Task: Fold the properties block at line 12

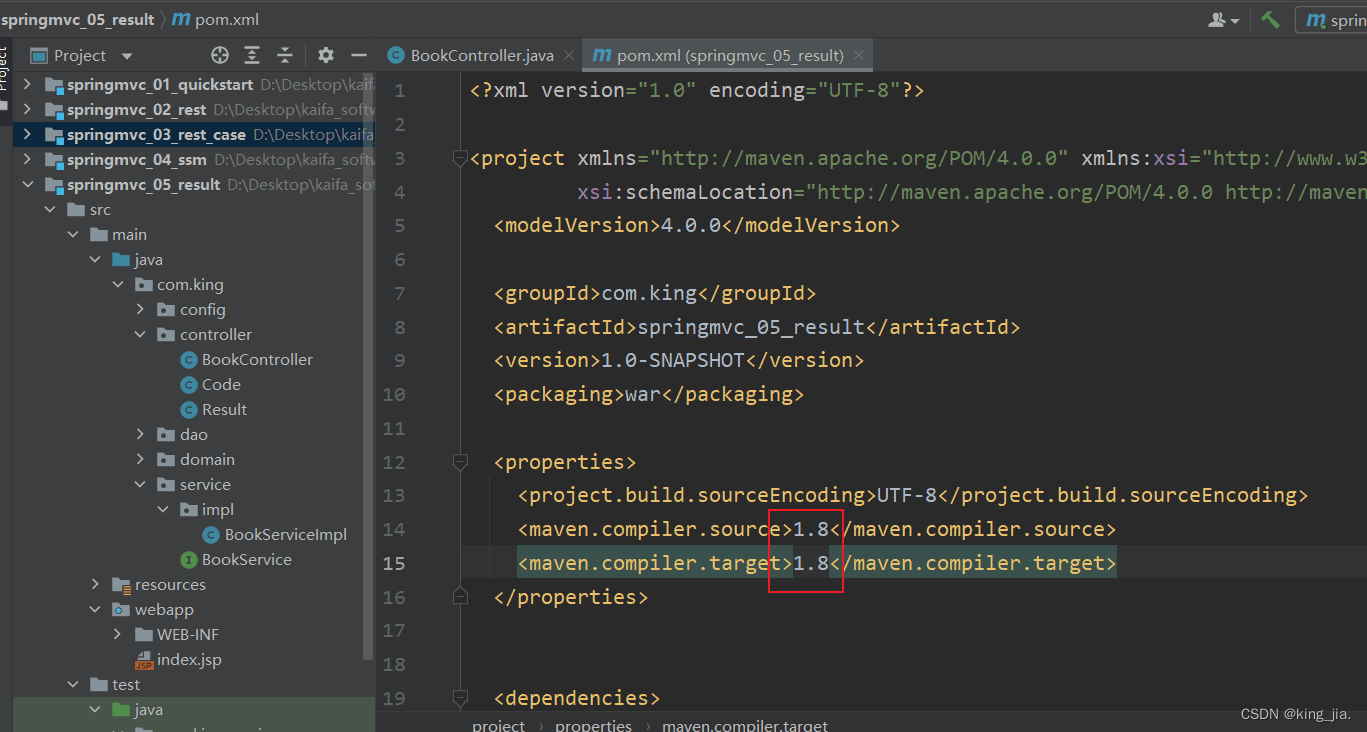Action: click(x=460, y=462)
